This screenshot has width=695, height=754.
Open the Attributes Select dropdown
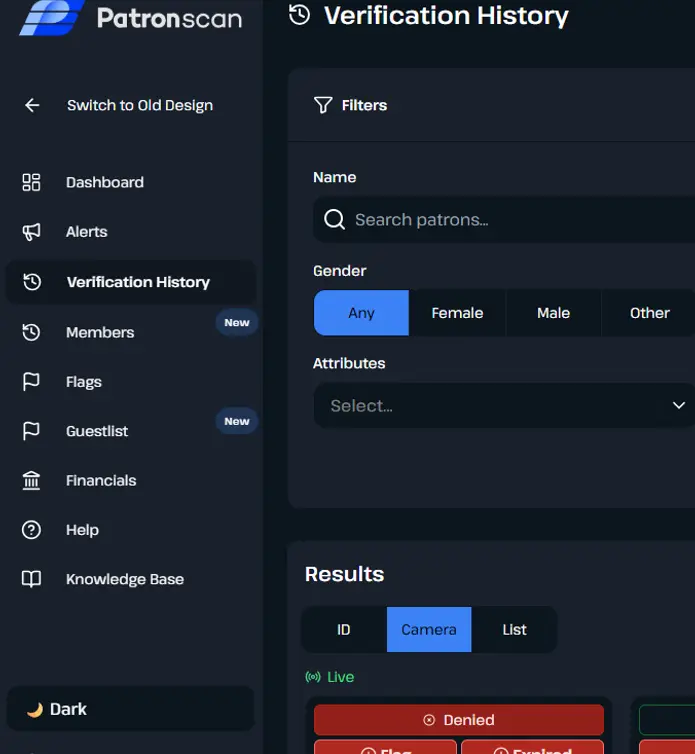click(505, 405)
